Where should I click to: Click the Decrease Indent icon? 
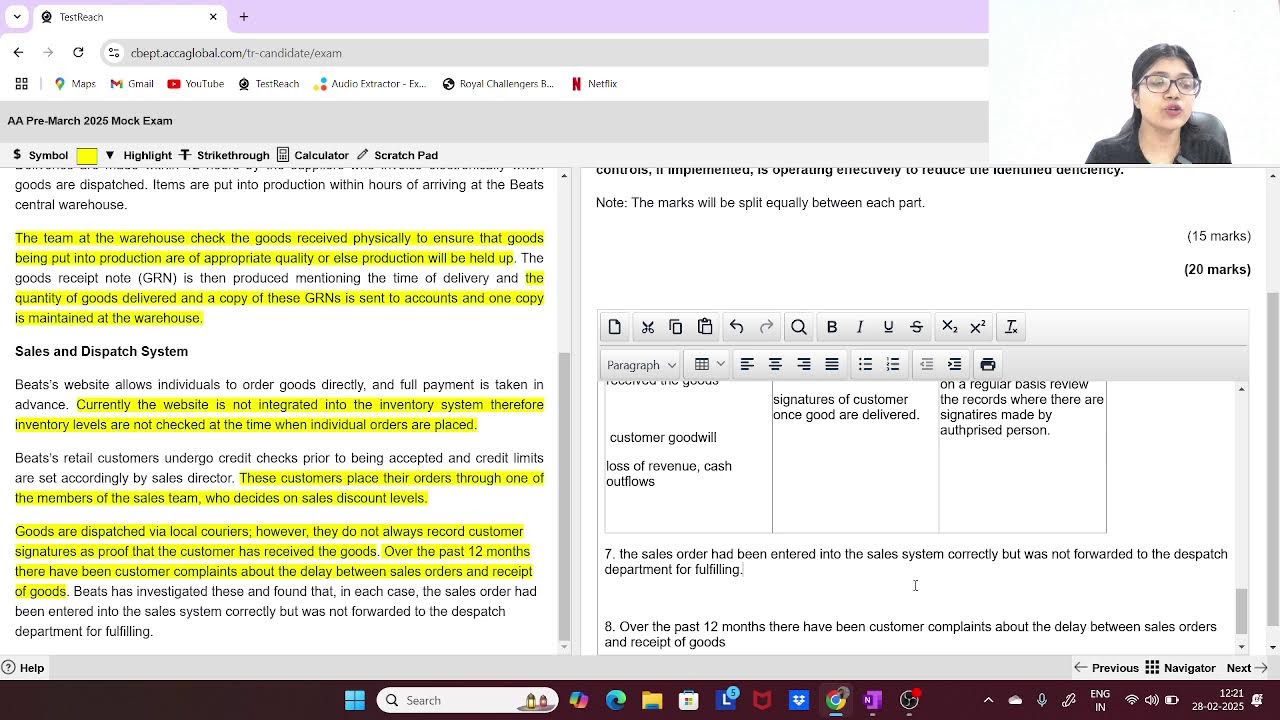click(x=927, y=364)
